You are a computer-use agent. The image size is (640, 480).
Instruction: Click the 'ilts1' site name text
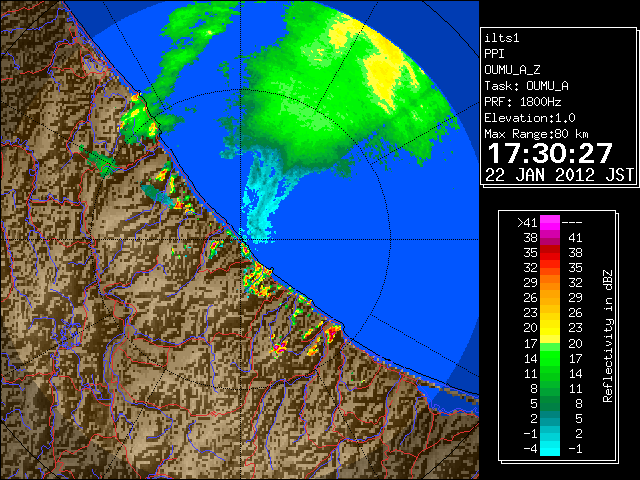[x=502, y=38]
